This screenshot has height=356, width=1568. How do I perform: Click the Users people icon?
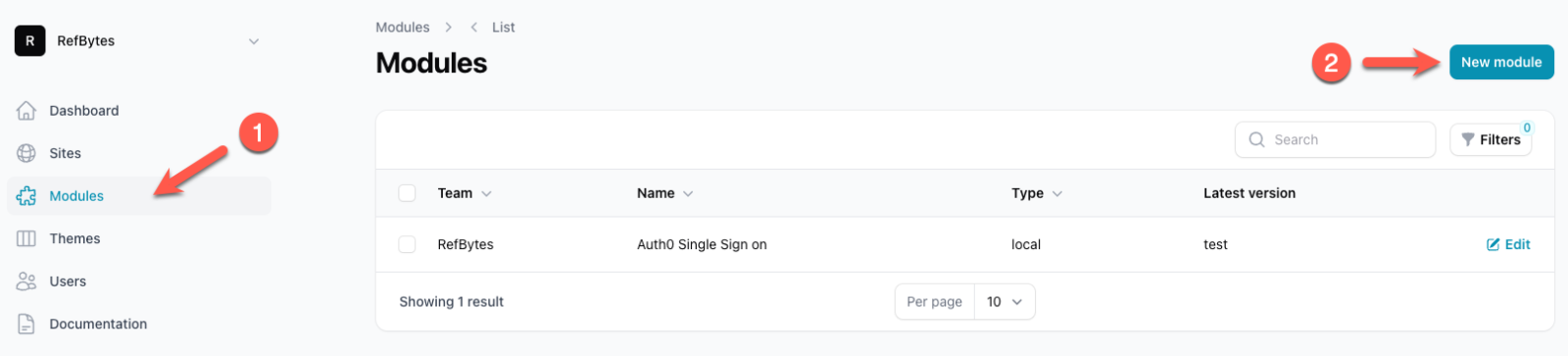(26, 281)
